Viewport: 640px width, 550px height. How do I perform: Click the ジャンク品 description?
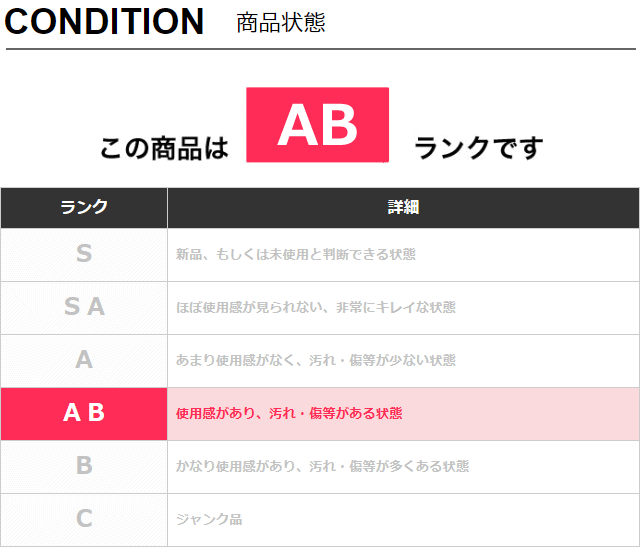click(208, 519)
